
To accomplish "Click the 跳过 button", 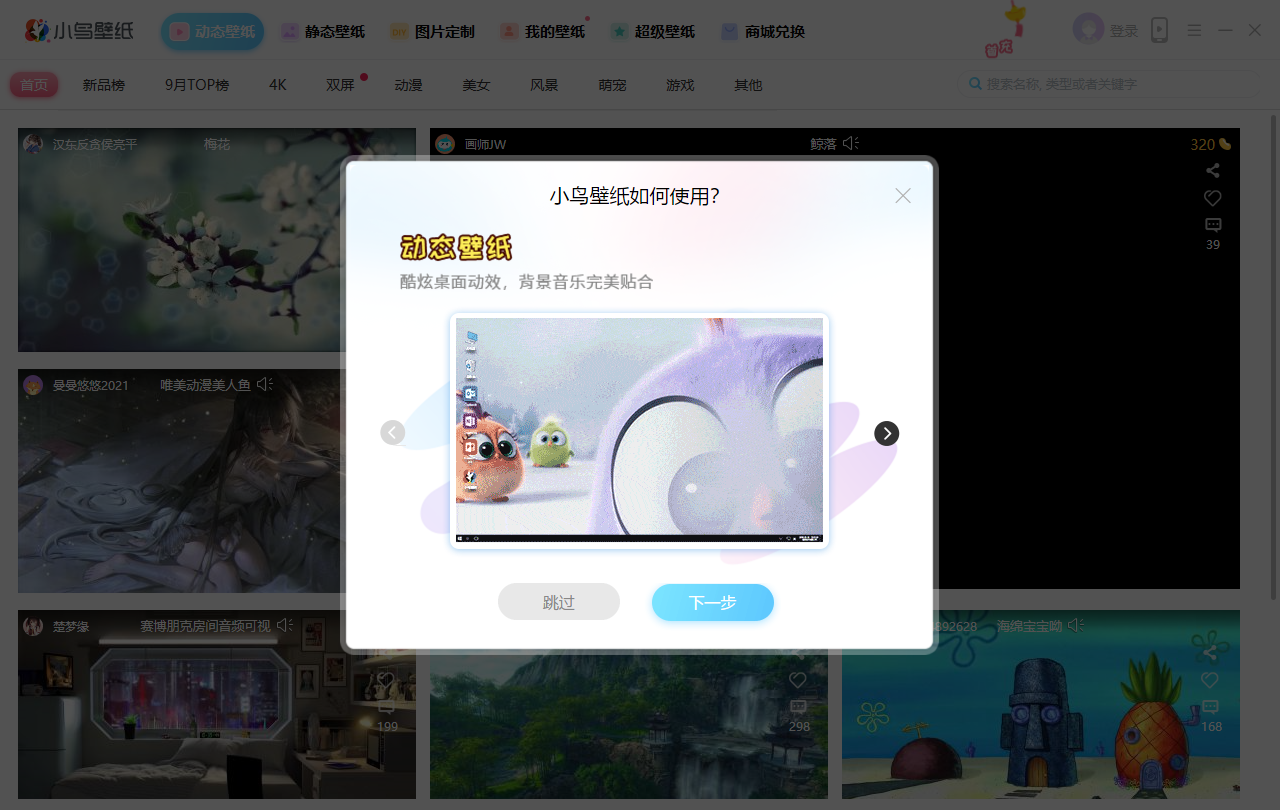I will (x=559, y=602).
